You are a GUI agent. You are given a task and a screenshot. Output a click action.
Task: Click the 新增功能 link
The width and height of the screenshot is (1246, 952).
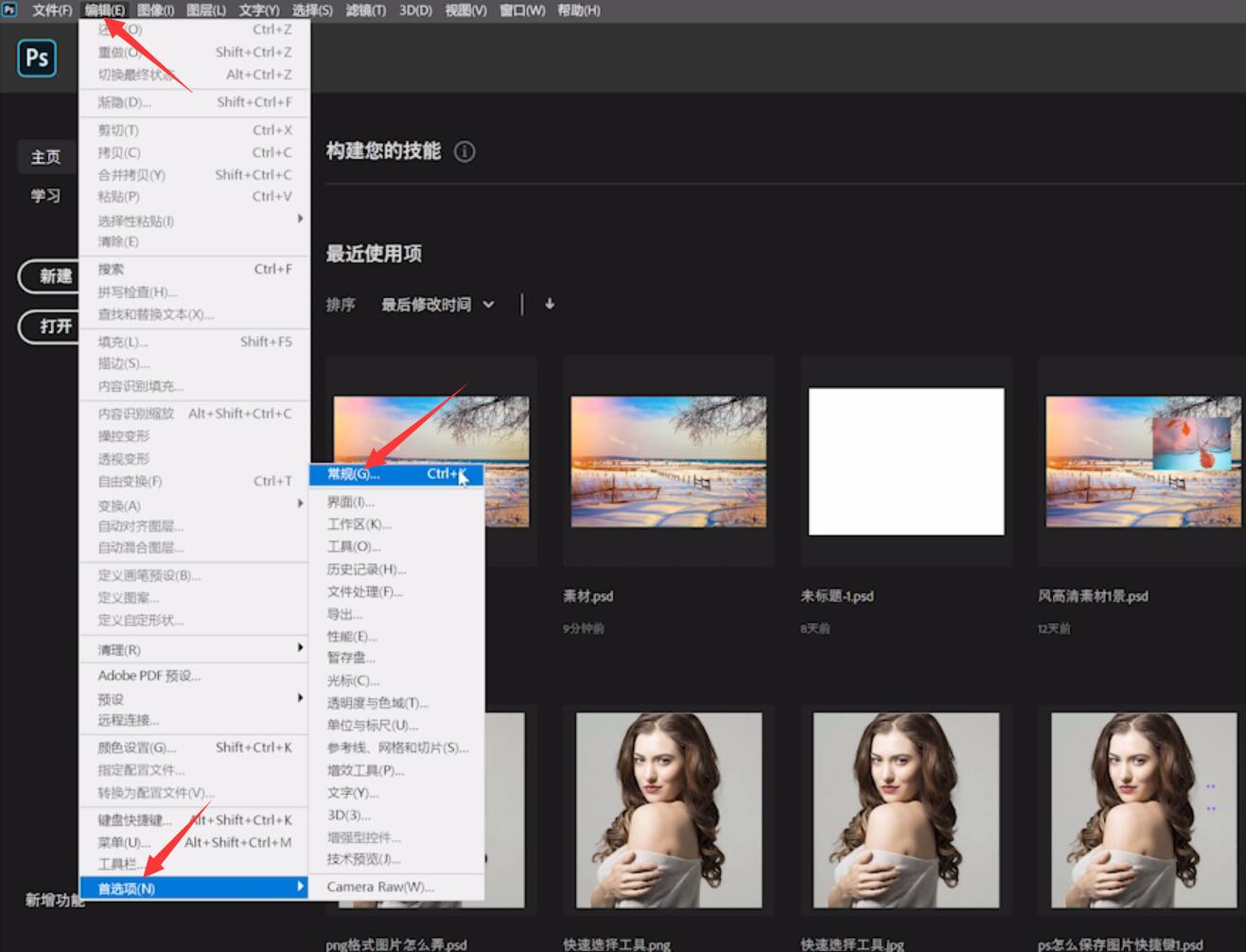(55, 900)
